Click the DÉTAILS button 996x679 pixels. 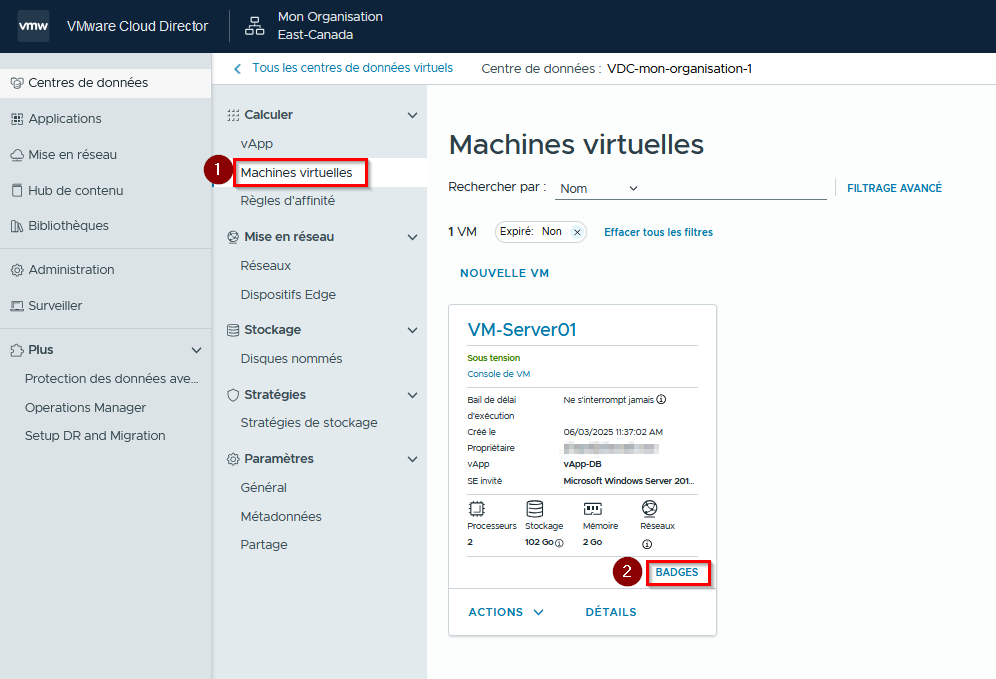[610, 612]
